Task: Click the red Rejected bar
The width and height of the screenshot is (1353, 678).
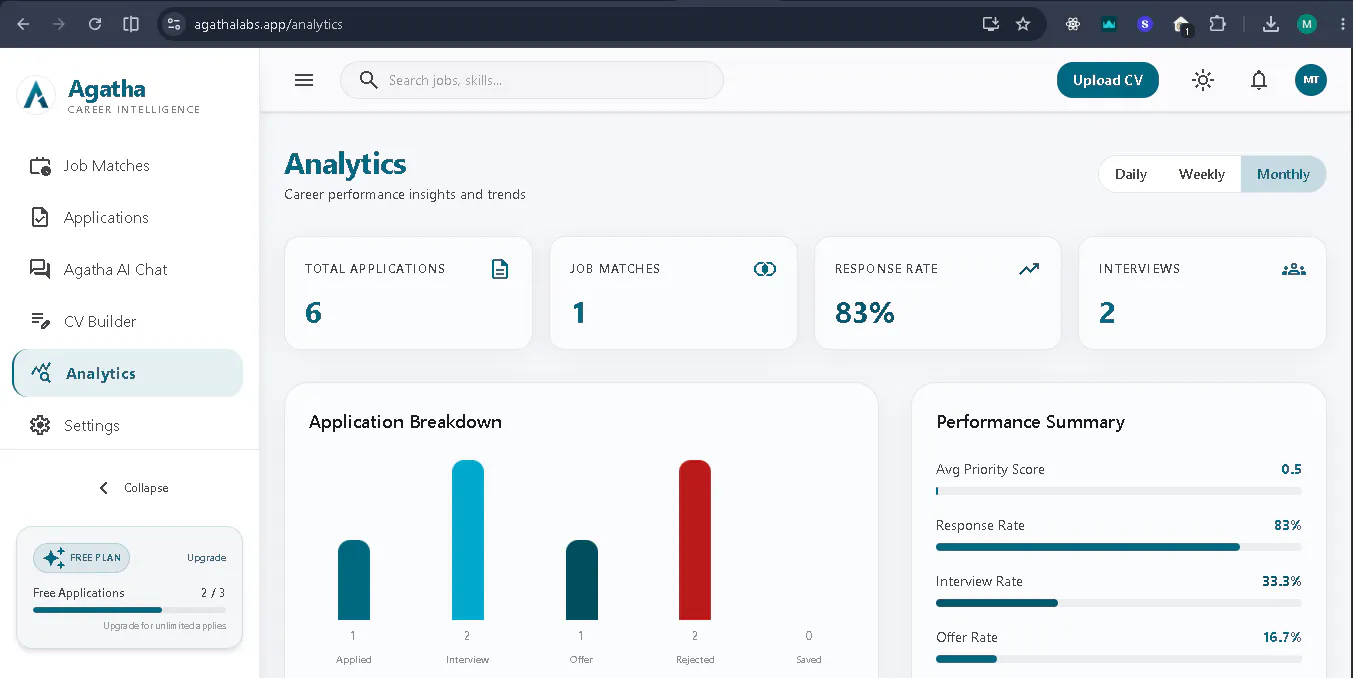Action: pos(695,540)
